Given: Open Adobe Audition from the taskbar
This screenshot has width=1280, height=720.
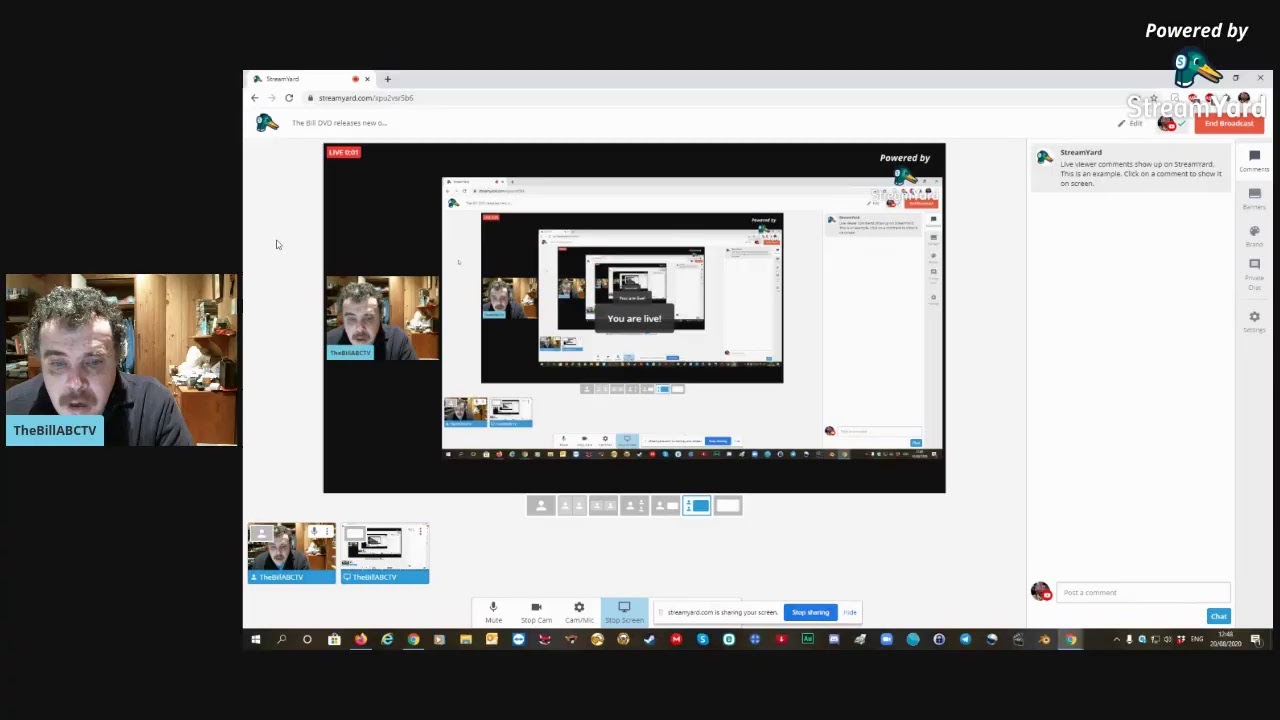Looking at the screenshot, I should click(x=807, y=640).
